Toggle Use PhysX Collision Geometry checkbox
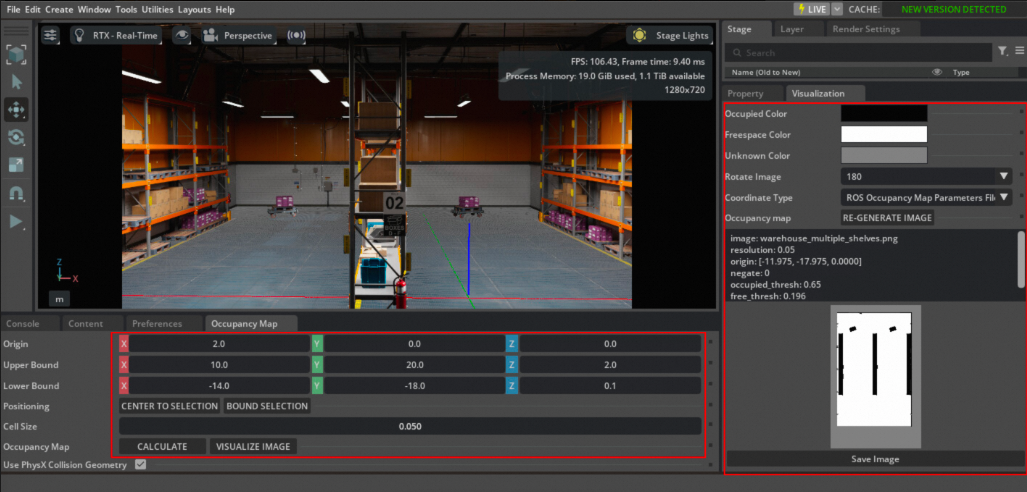The width and height of the screenshot is (1027, 492). pyautogui.click(x=140, y=464)
